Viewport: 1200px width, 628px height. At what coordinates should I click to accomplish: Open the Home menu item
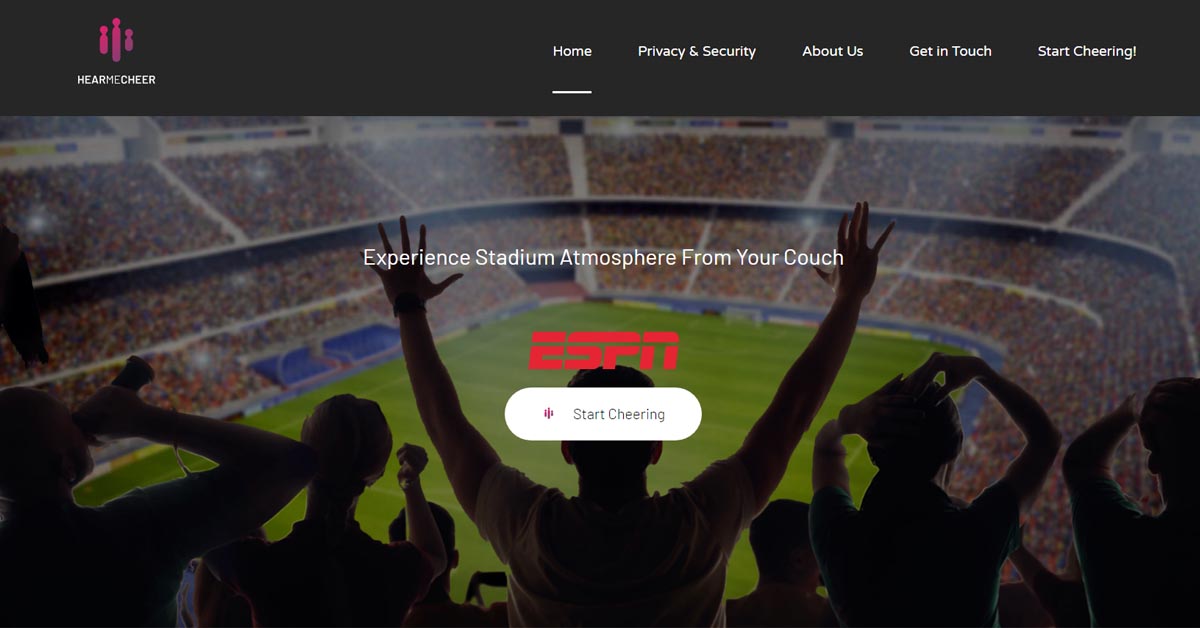click(572, 51)
